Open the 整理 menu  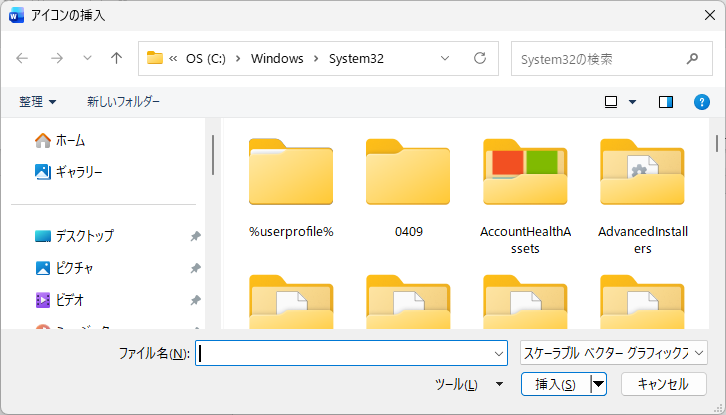tap(38, 101)
